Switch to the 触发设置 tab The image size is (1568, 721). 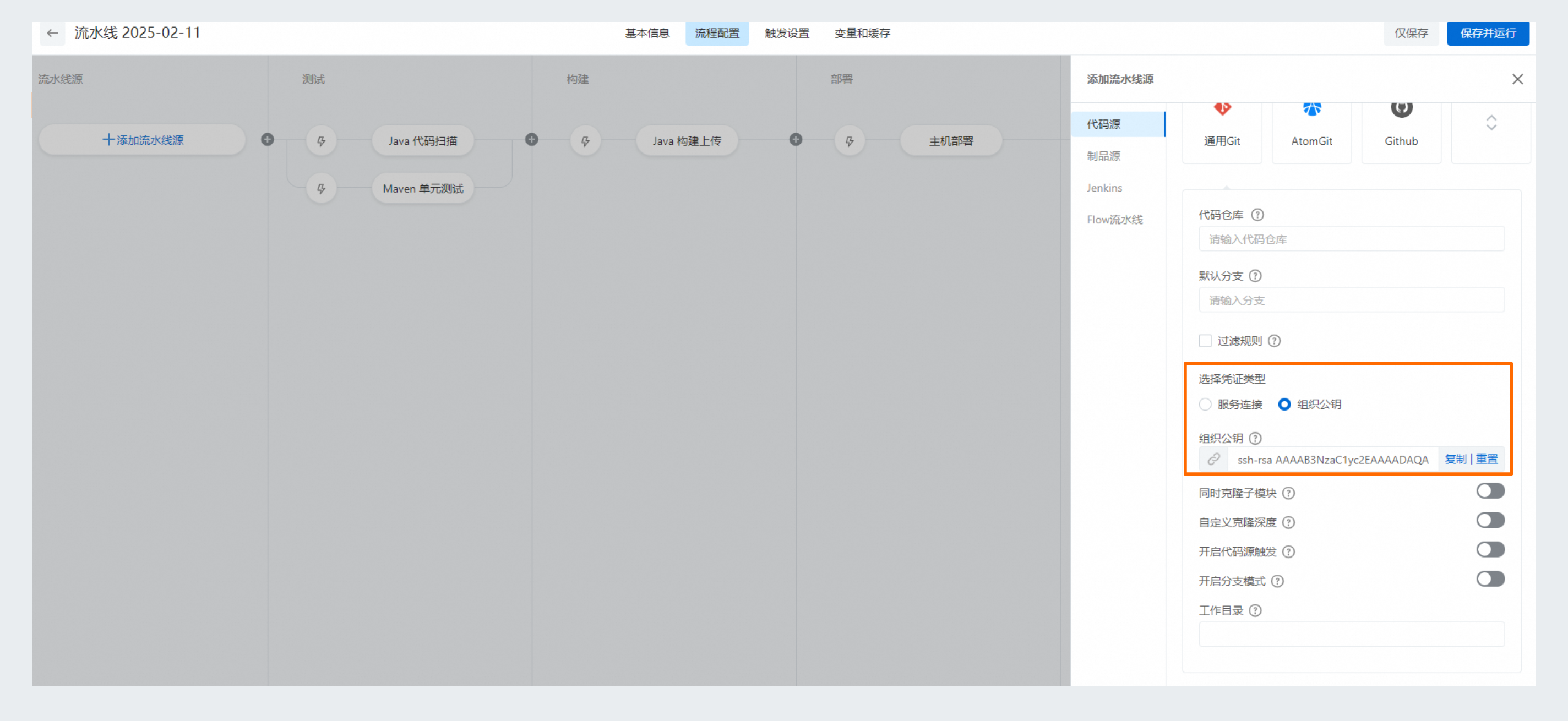click(787, 34)
